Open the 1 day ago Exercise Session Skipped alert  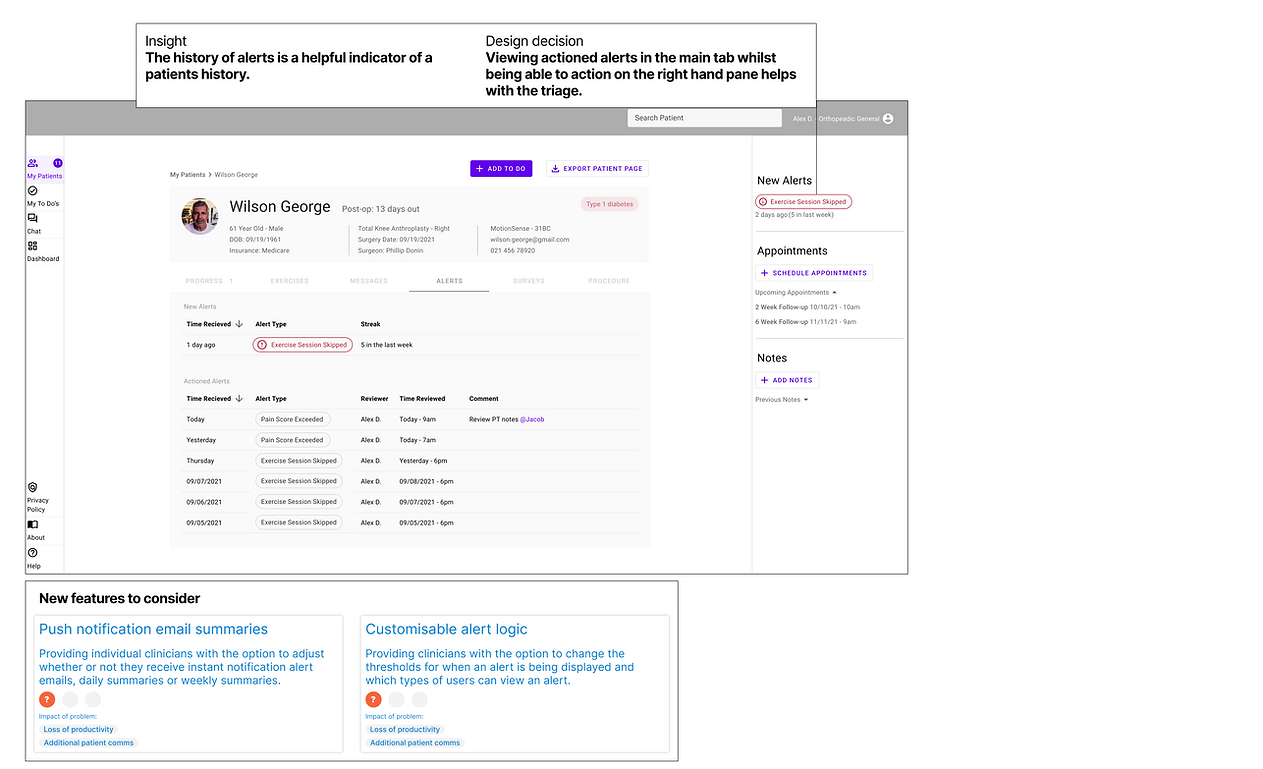click(302, 345)
